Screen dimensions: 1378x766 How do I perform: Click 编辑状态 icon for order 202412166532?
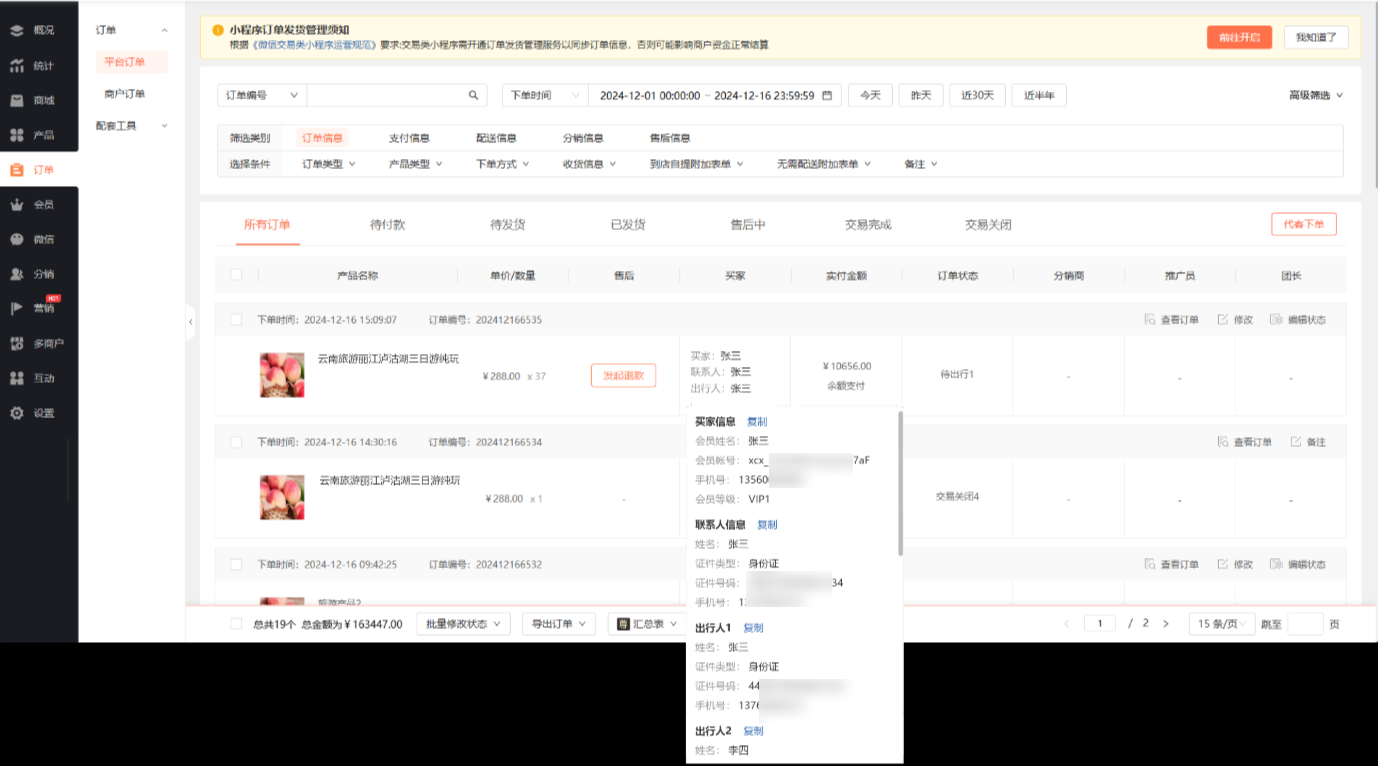point(1276,564)
